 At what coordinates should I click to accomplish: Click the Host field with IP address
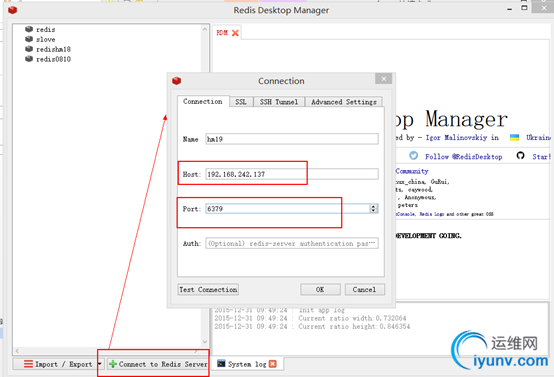tap(292, 174)
